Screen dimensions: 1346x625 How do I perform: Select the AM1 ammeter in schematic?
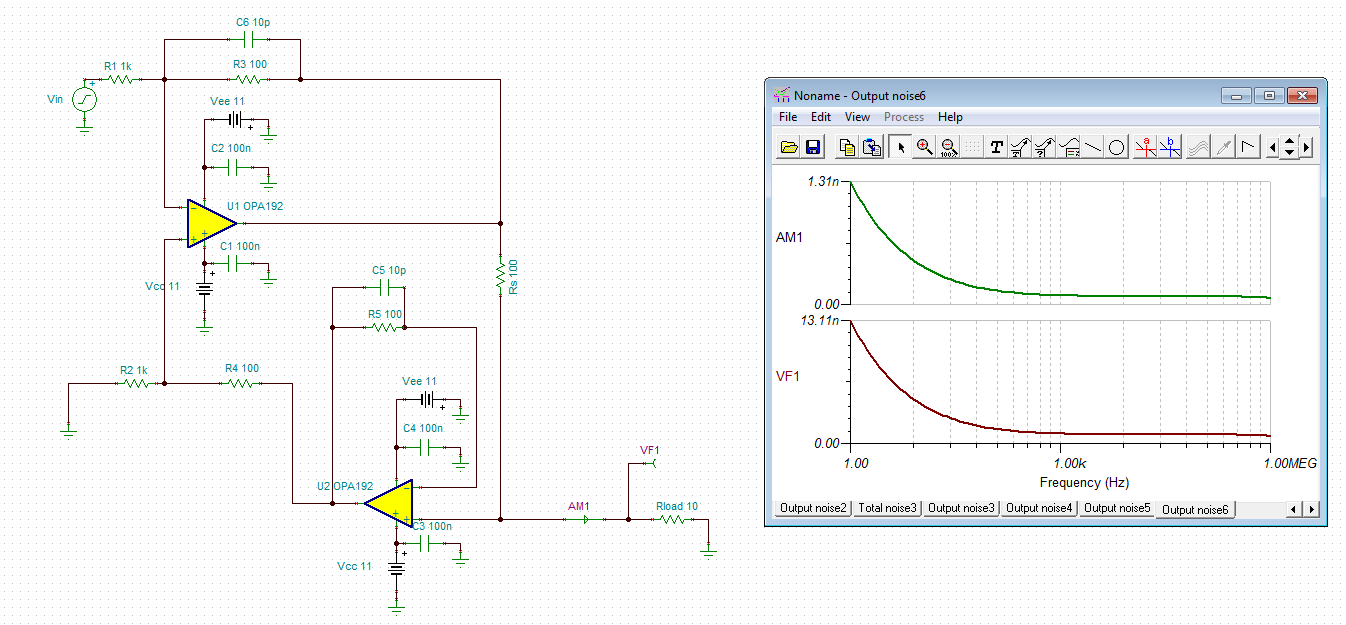[587, 519]
